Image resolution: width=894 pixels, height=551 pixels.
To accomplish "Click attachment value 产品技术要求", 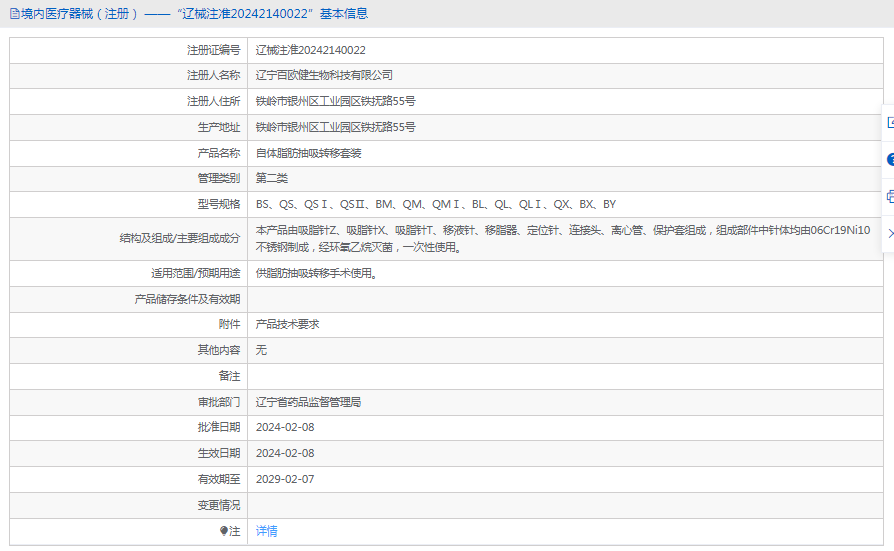I will click(287, 325).
